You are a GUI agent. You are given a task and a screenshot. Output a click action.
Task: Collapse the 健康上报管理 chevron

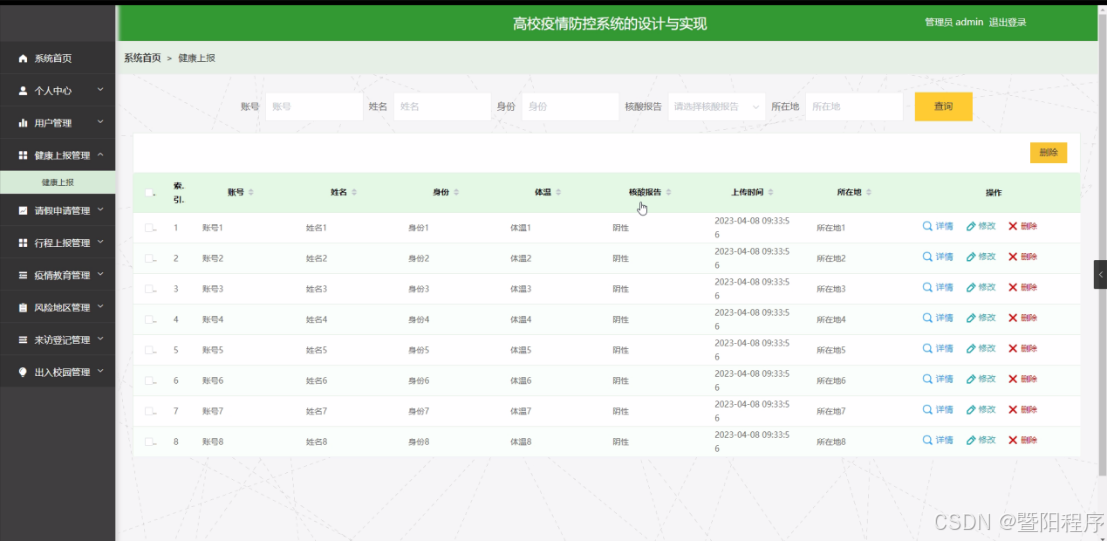[x=100, y=155]
